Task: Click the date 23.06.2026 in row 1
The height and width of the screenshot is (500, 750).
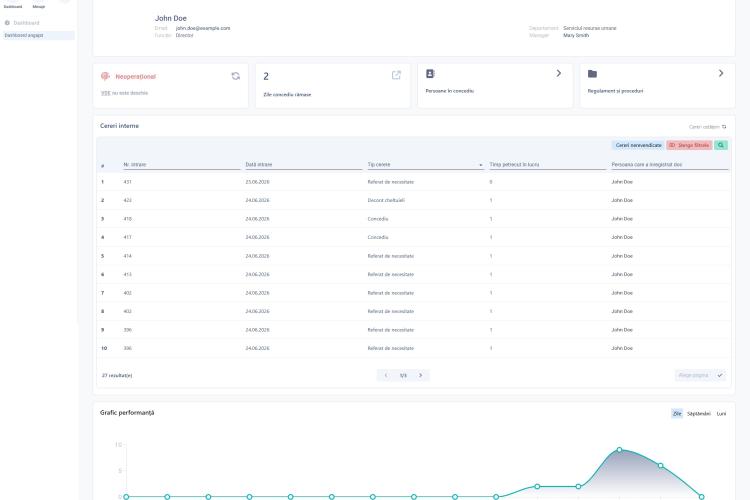Action: (257, 182)
